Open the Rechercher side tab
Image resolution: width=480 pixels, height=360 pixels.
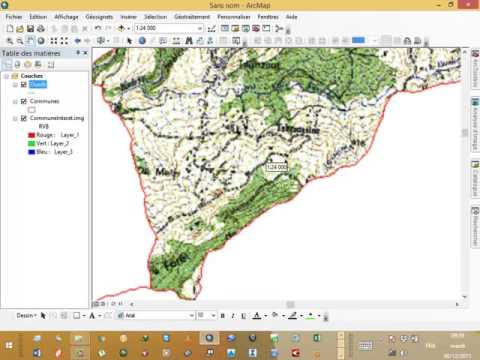tap(475, 227)
